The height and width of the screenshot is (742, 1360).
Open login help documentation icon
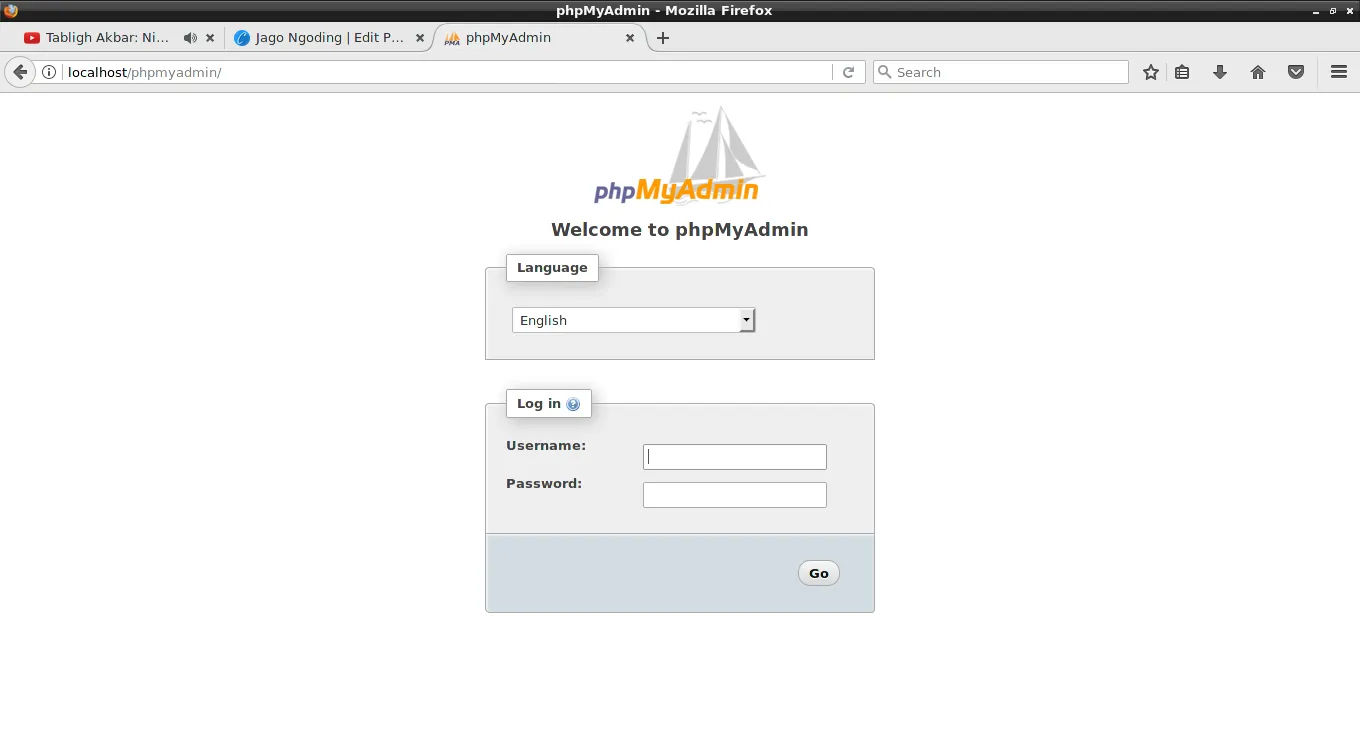click(x=573, y=404)
